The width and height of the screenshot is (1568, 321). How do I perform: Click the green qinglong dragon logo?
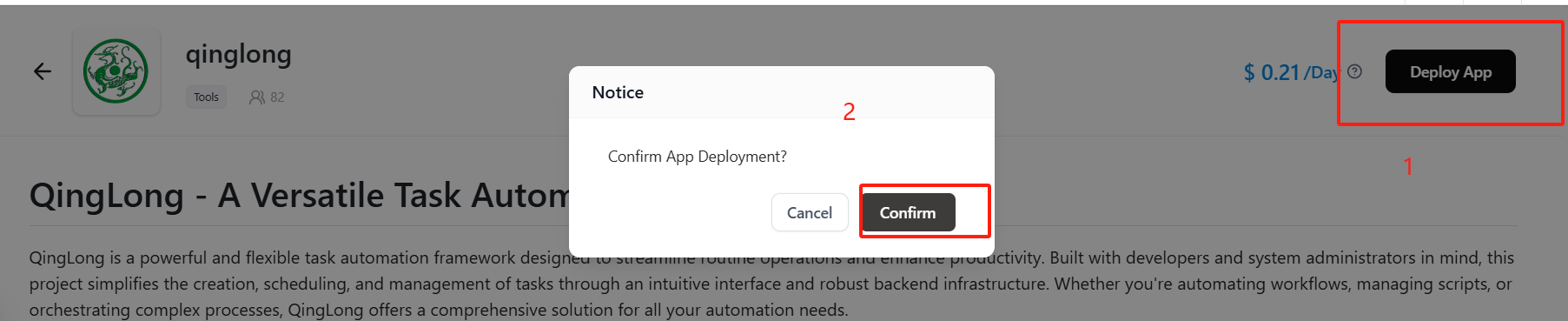coord(116,71)
